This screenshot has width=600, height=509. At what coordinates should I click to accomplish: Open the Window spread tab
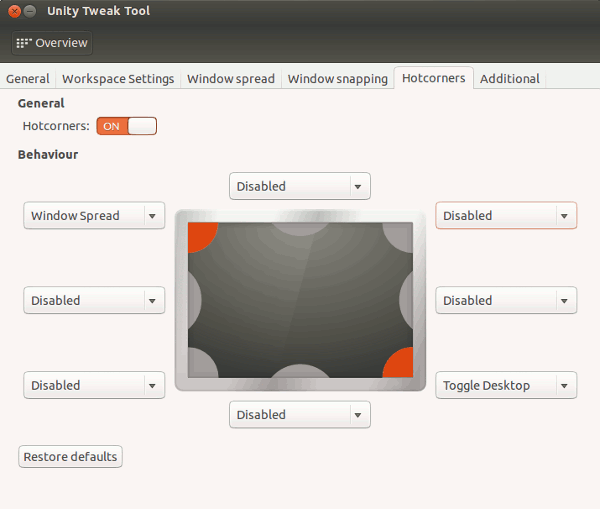coord(231,78)
